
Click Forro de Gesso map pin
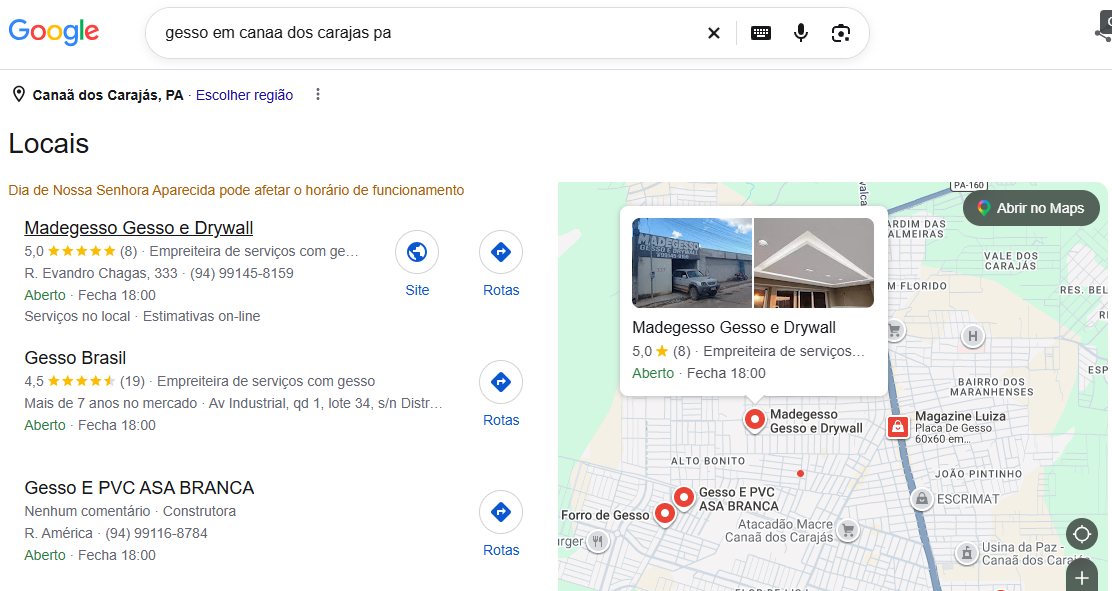point(665,513)
